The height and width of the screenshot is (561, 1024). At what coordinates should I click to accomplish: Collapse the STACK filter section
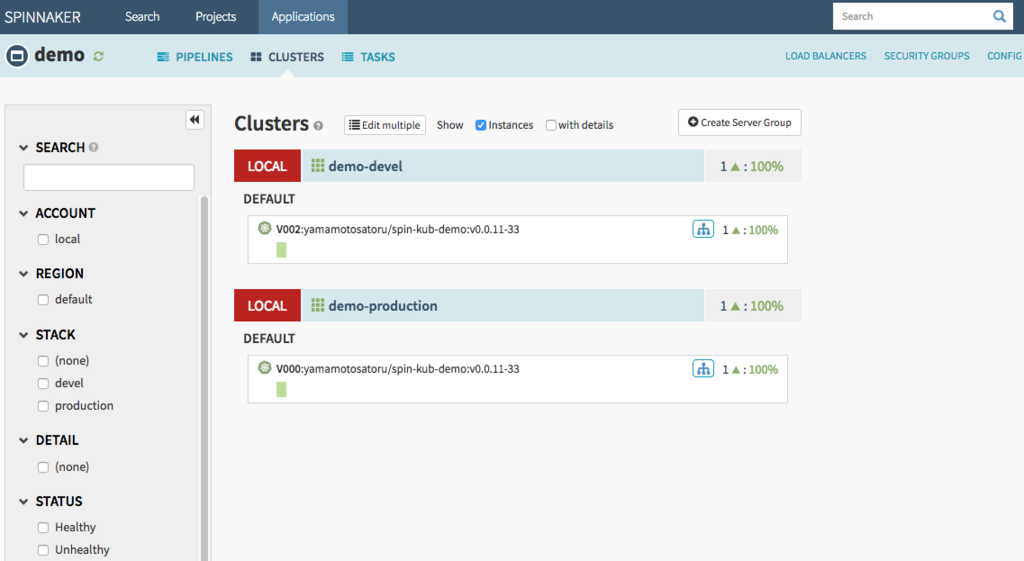point(24,335)
